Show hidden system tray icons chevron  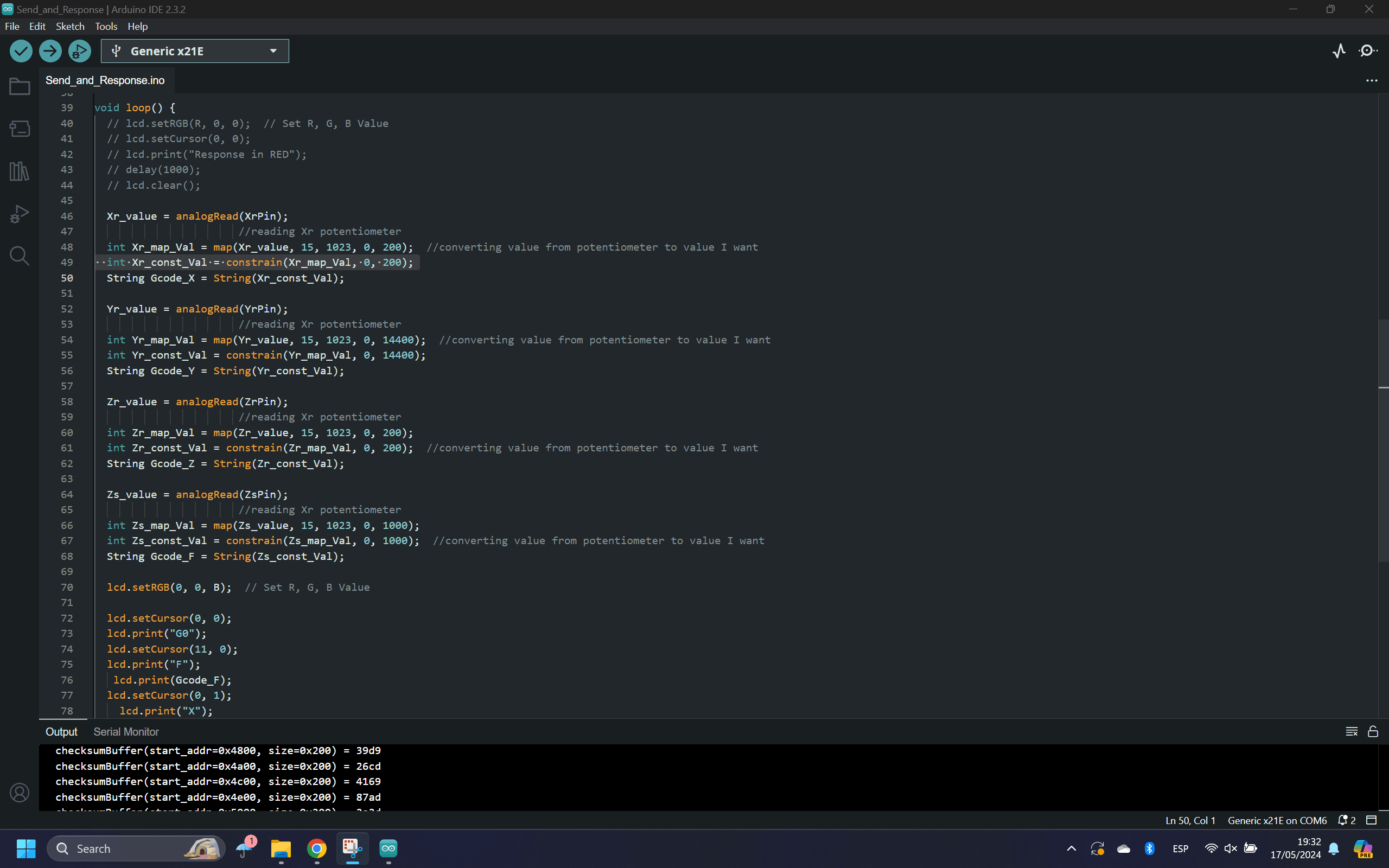(x=1071, y=848)
